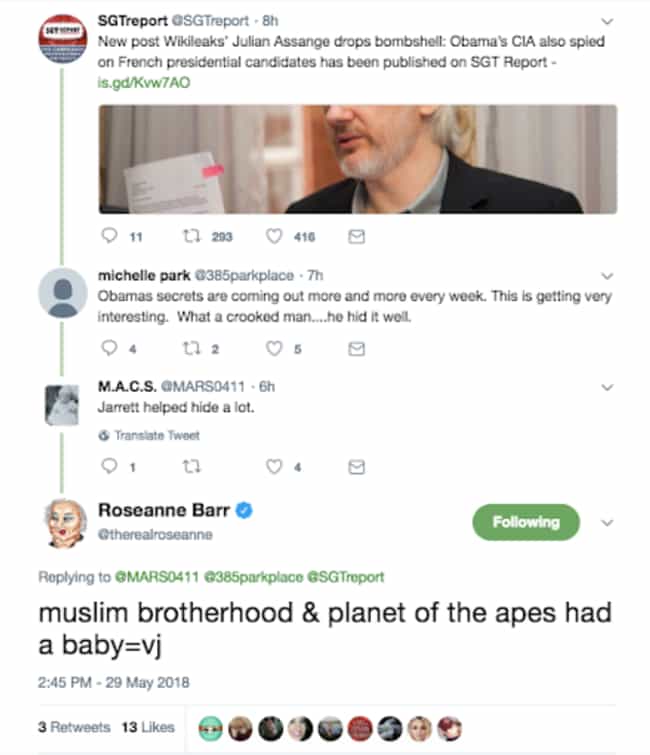Open the is.gd/Kvw7AO link

click(144, 83)
